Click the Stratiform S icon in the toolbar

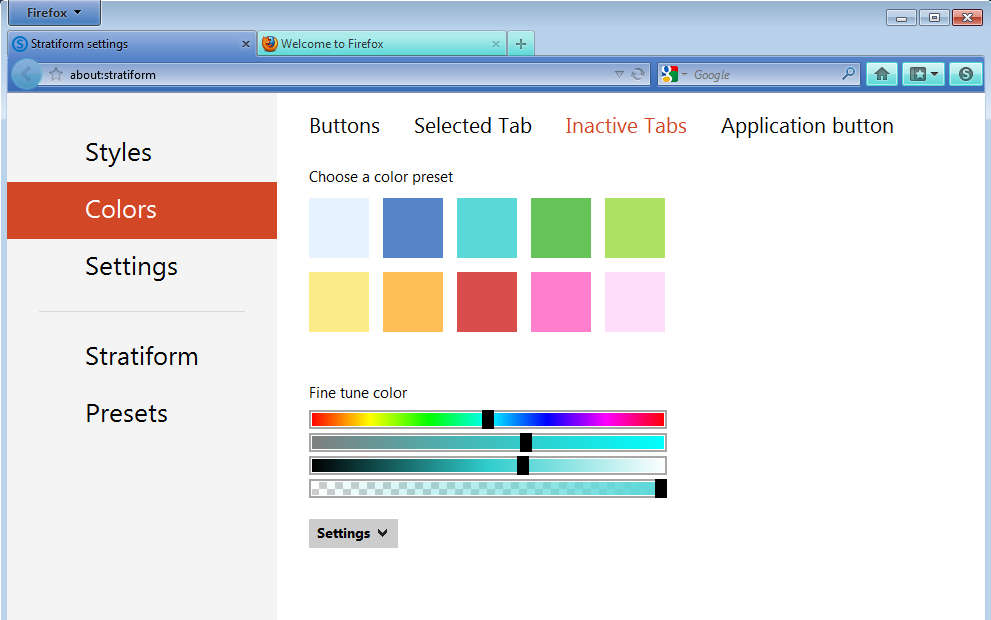965,74
